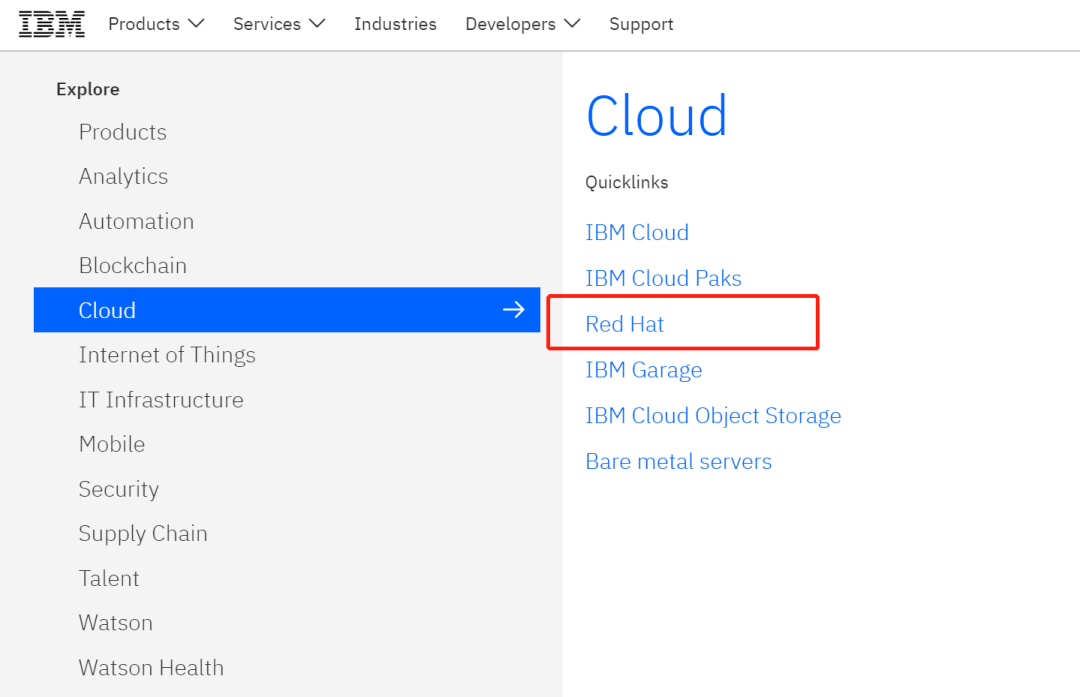Select Analytics in the Explore list
Image resolution: width=1080 pixels, height=697 pixels.
coord(123,177)
